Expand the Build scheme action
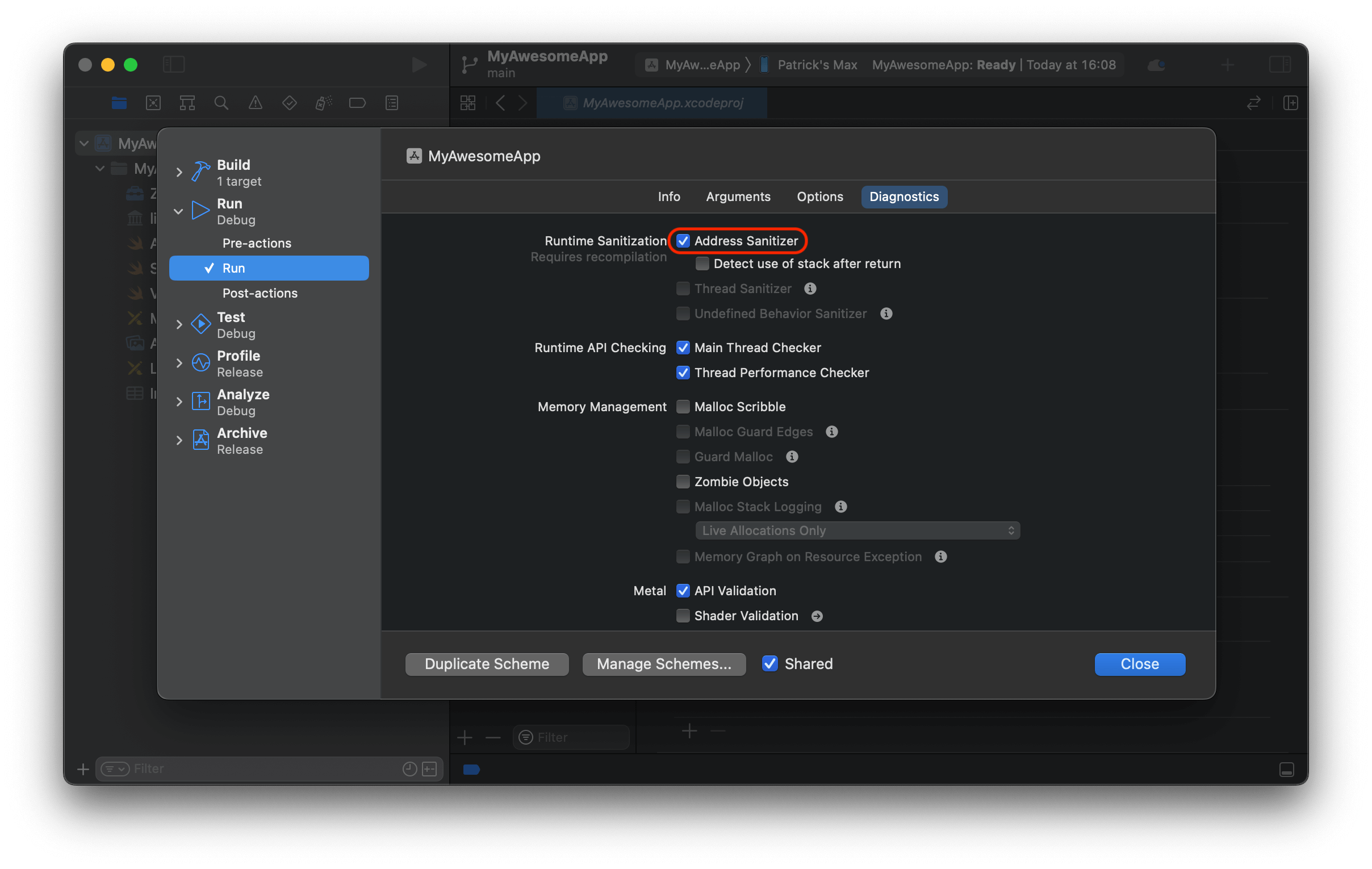 [179, 172]
